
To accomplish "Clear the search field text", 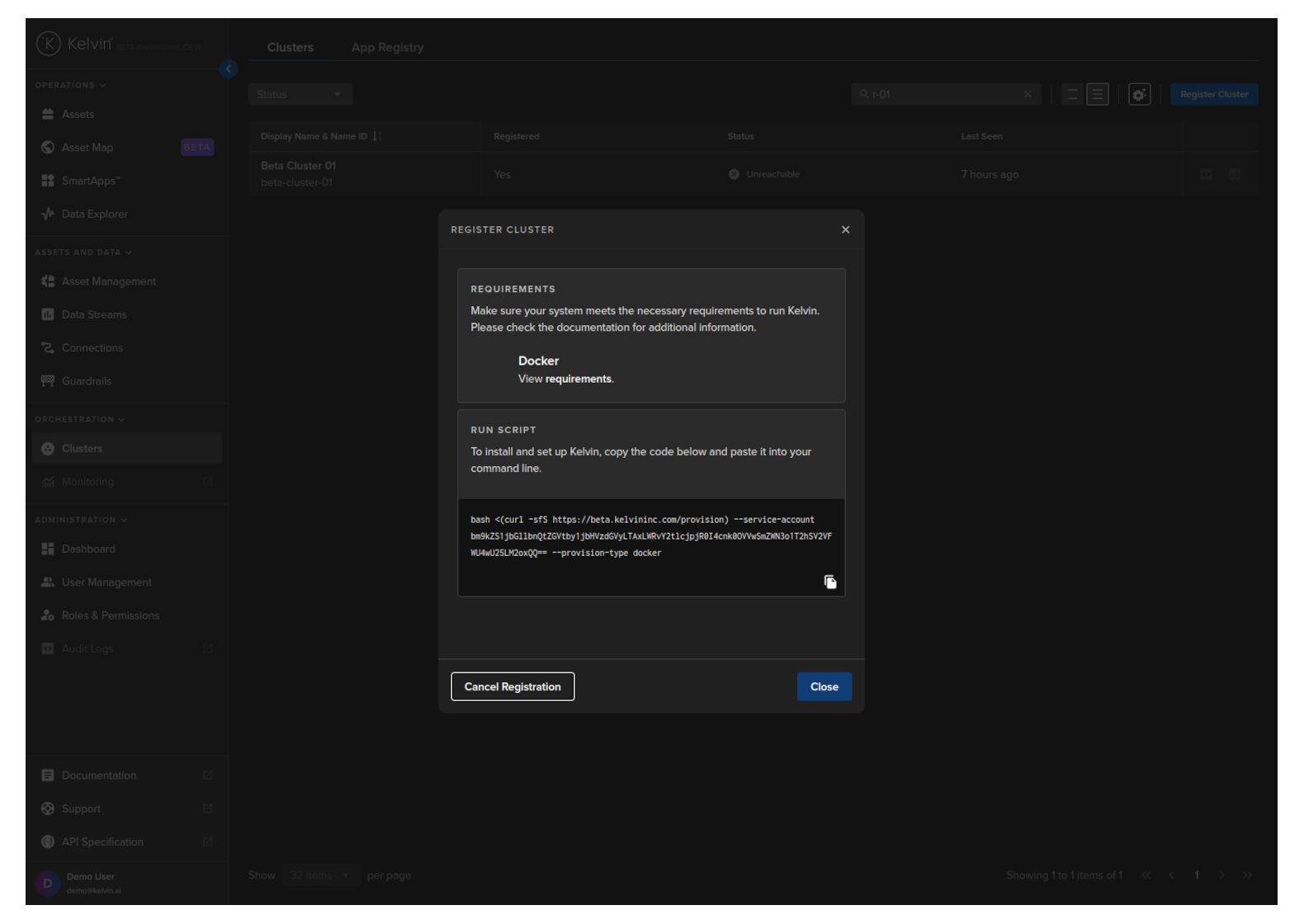I will 1028,94.
